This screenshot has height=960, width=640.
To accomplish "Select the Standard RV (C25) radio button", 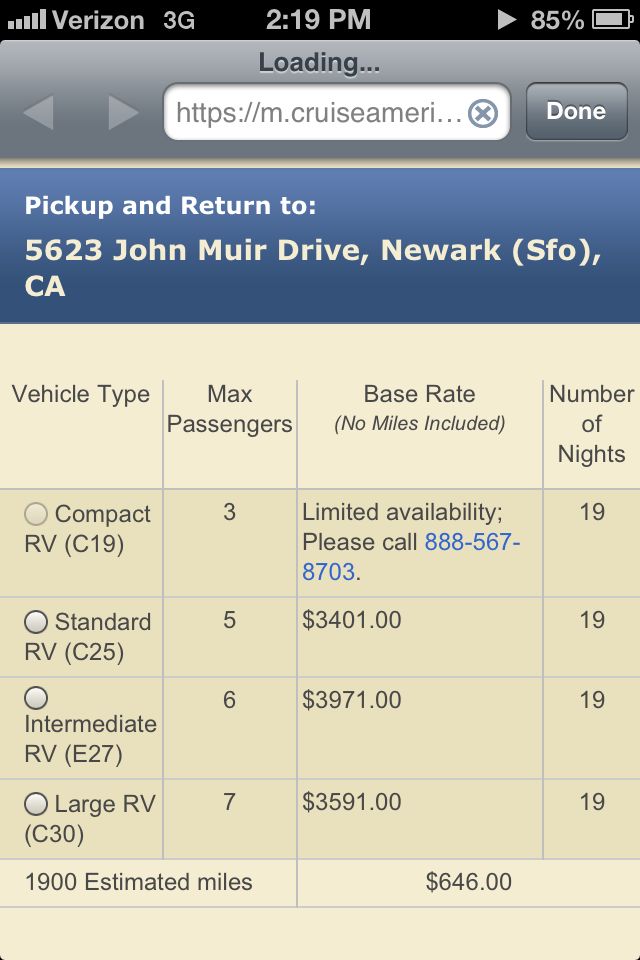I will 36,621.
